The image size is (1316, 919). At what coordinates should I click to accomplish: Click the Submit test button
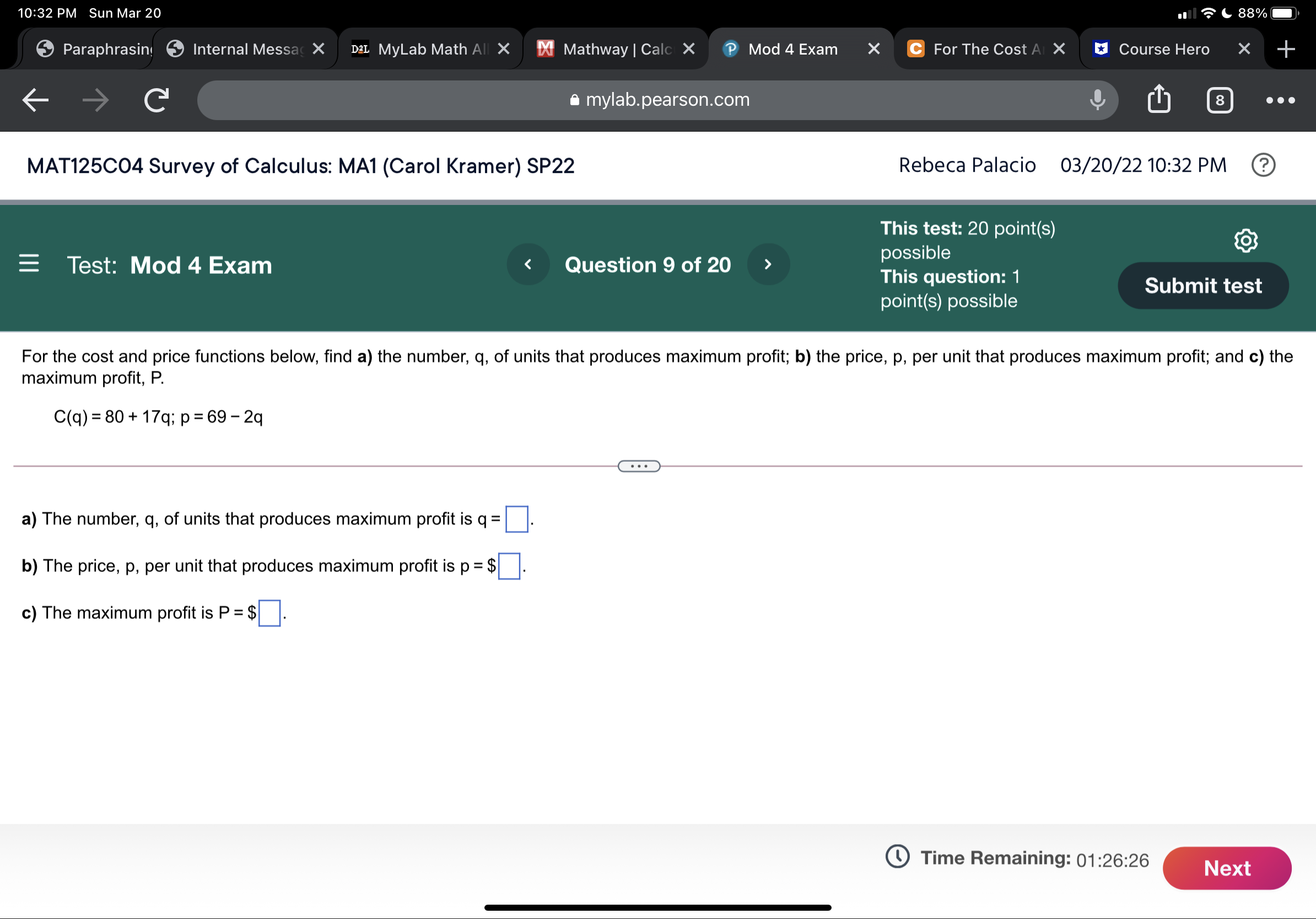[1202, 285]
